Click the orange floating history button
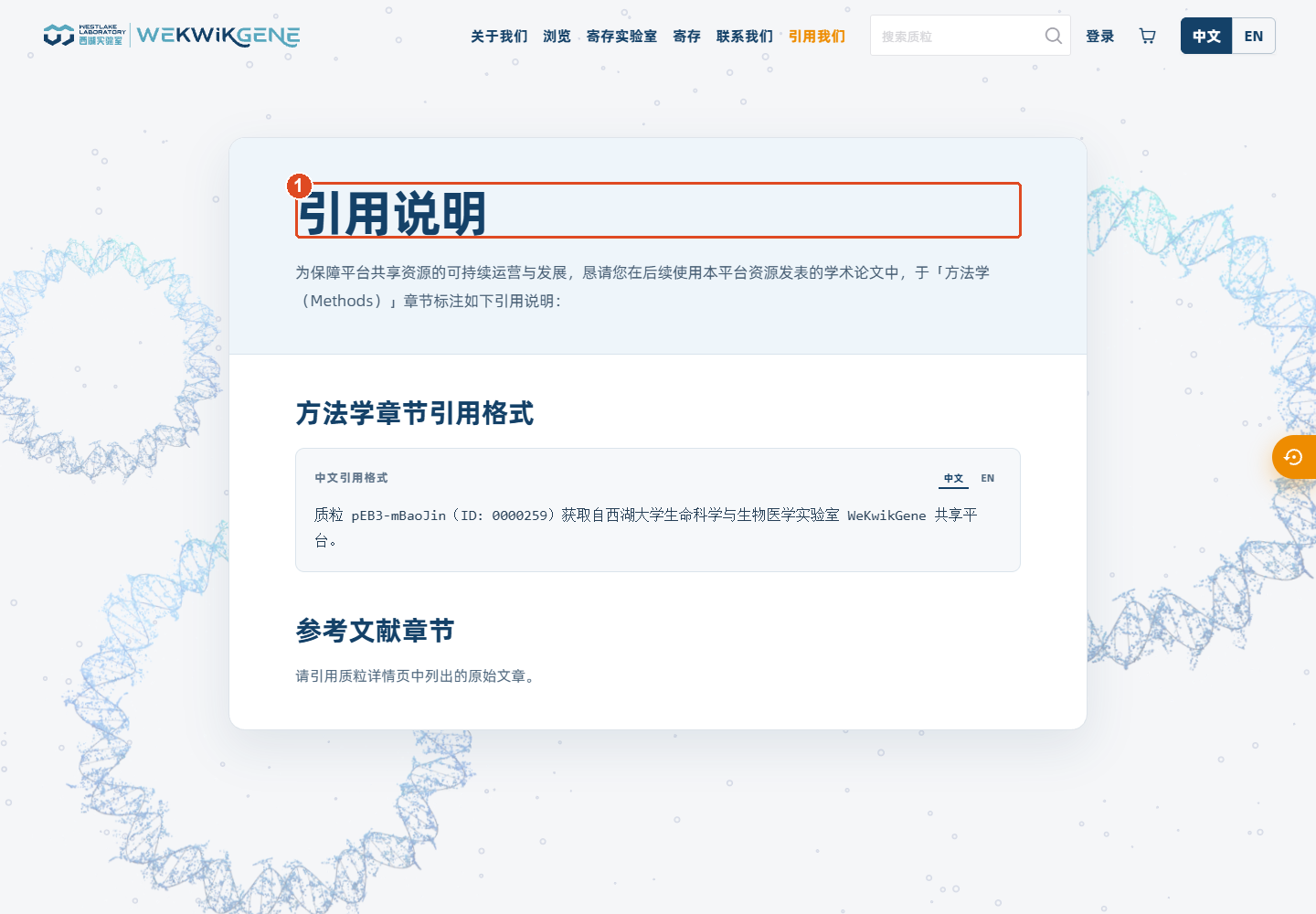1316x914 pixels. pyautogui.click(x=1294, y=457)
